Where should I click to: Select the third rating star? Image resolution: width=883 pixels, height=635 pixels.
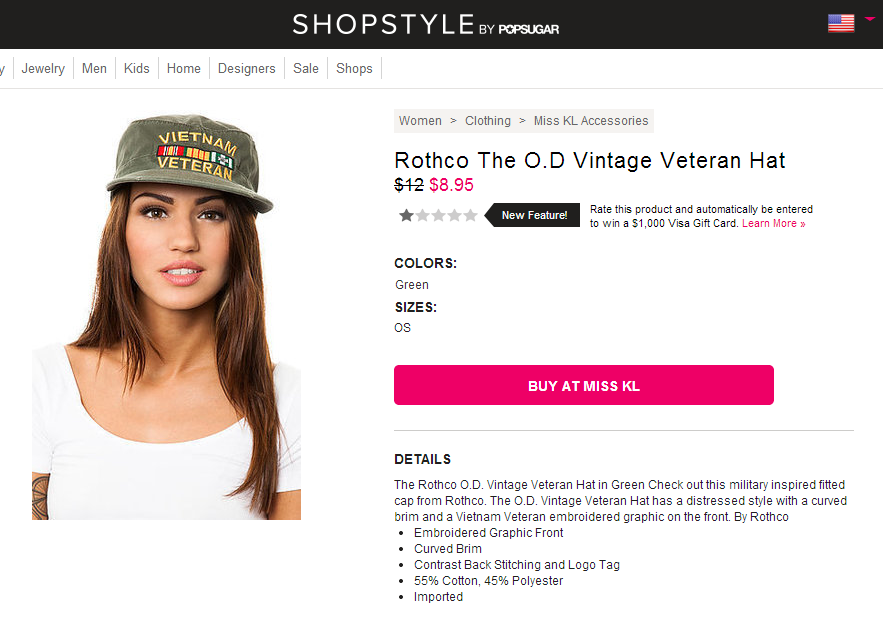[x=439, y=215]
